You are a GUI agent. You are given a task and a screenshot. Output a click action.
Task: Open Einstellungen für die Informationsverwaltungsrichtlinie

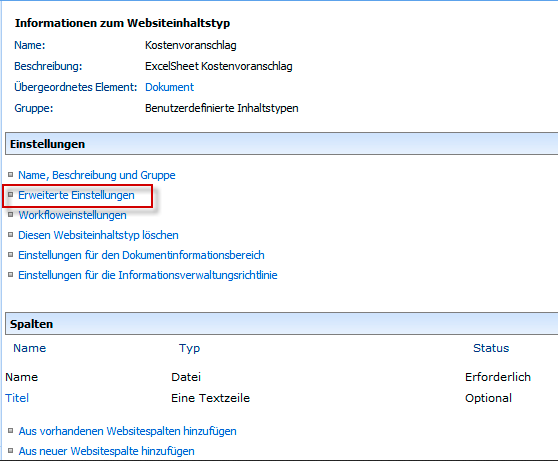click(x=148, y=275)
